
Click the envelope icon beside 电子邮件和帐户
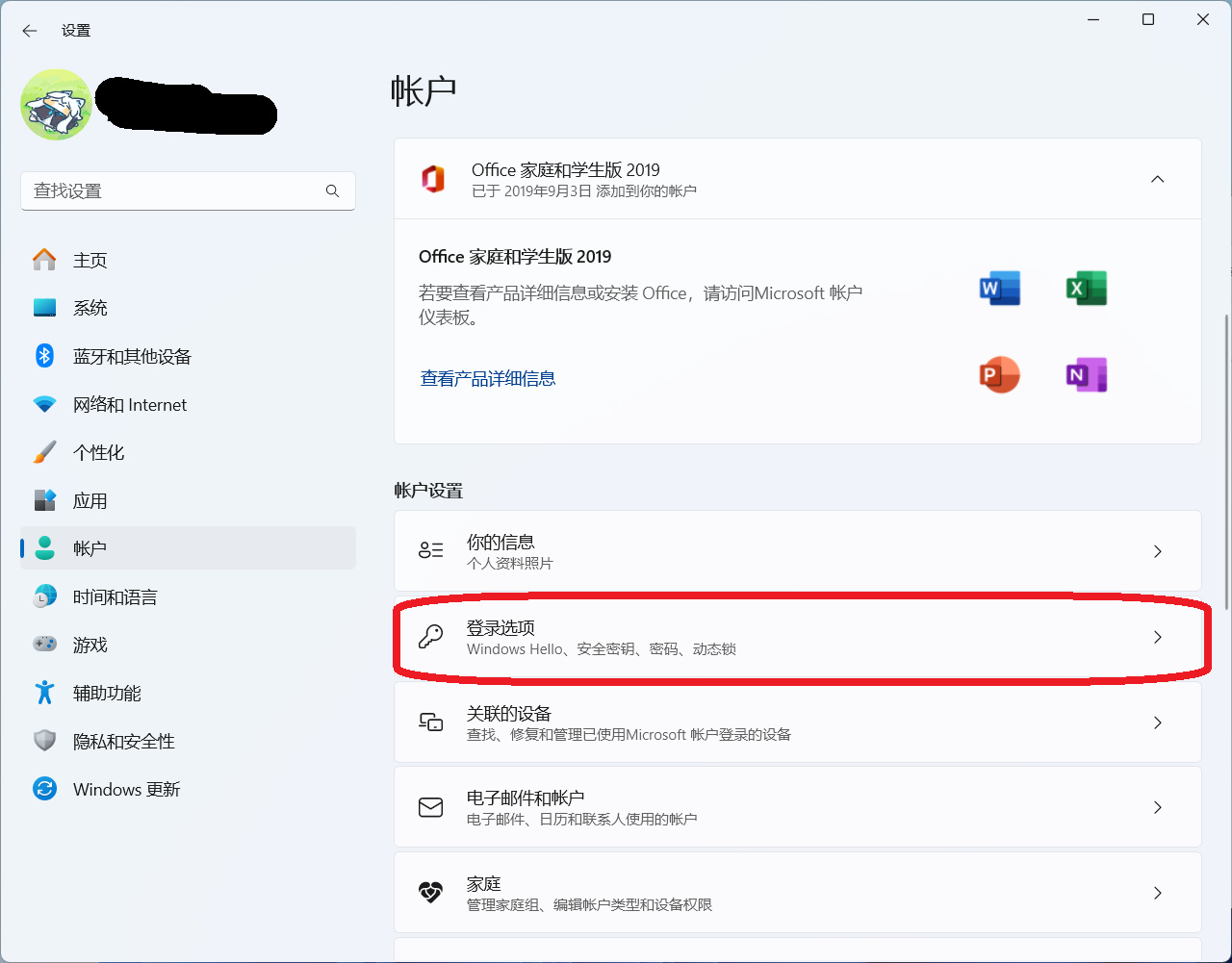tap(430, 807)
